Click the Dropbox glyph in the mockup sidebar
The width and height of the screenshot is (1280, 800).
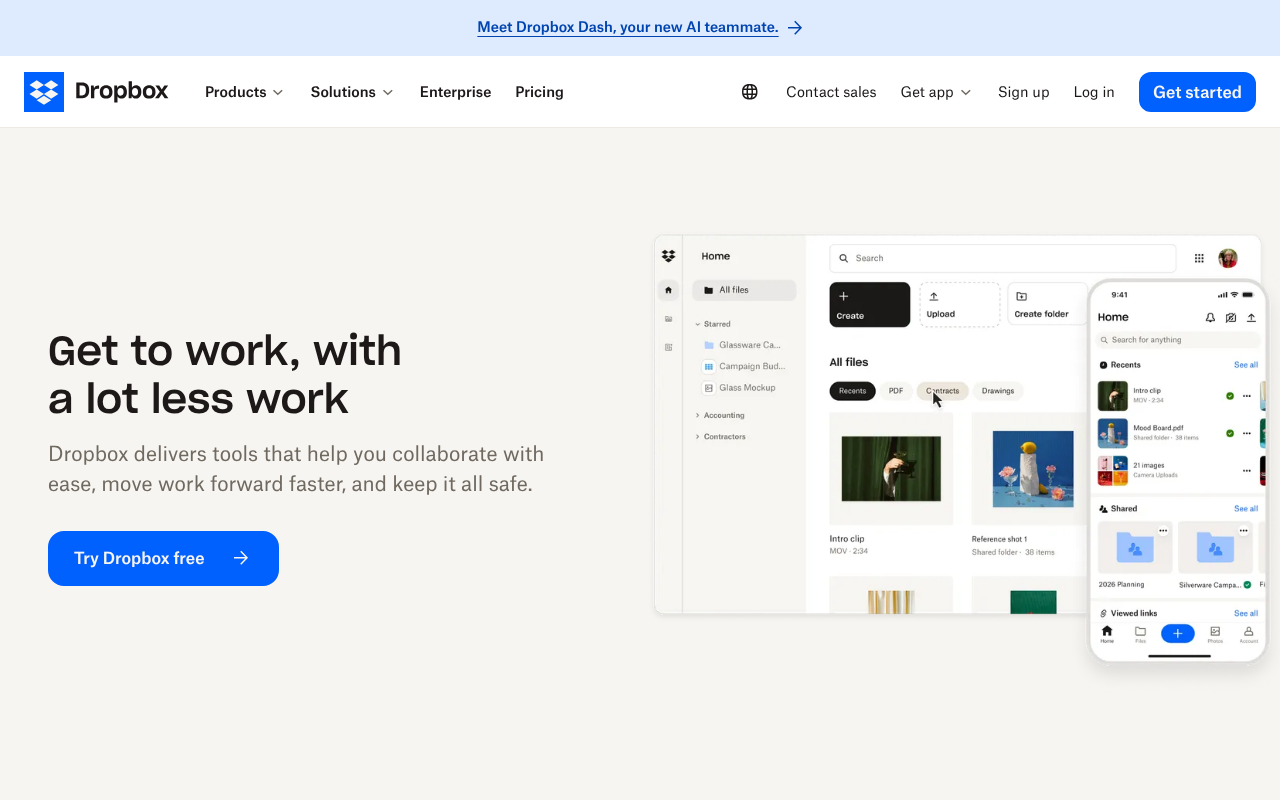tap(669, 256)
